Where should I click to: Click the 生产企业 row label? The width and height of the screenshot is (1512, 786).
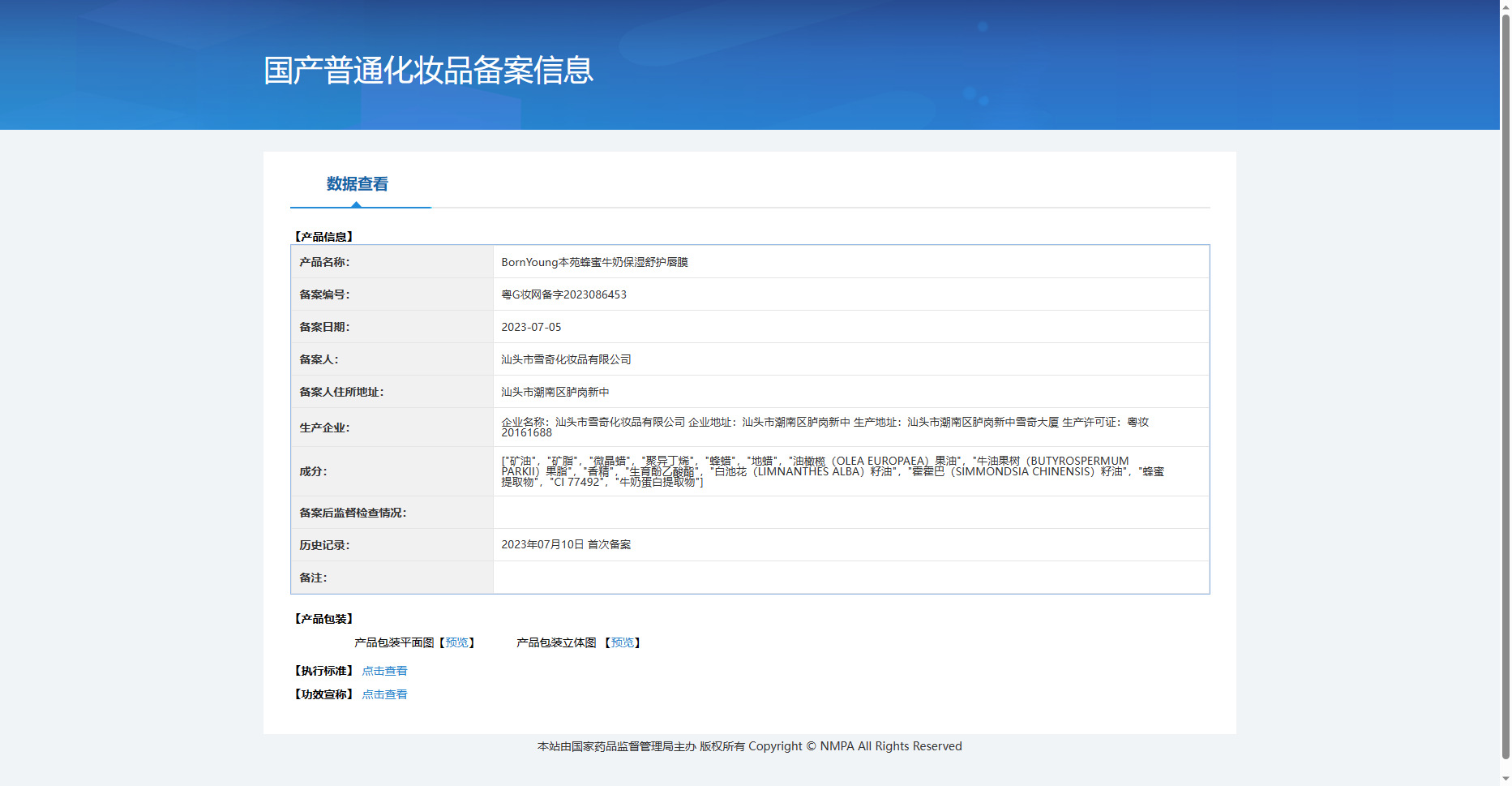(x=324, y=427)
